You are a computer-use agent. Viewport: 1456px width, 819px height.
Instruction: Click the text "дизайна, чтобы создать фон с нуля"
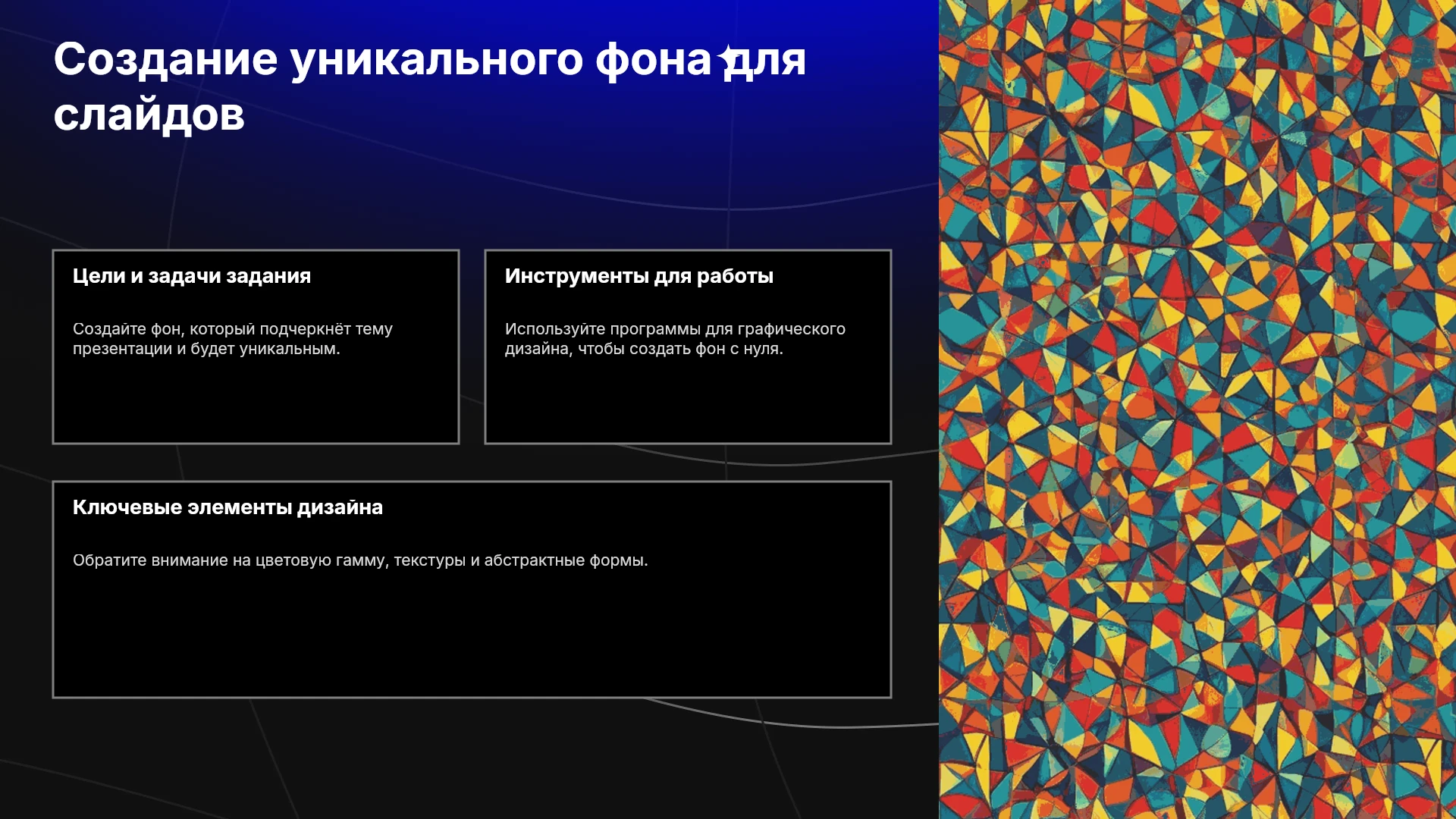tap(642, 349)
